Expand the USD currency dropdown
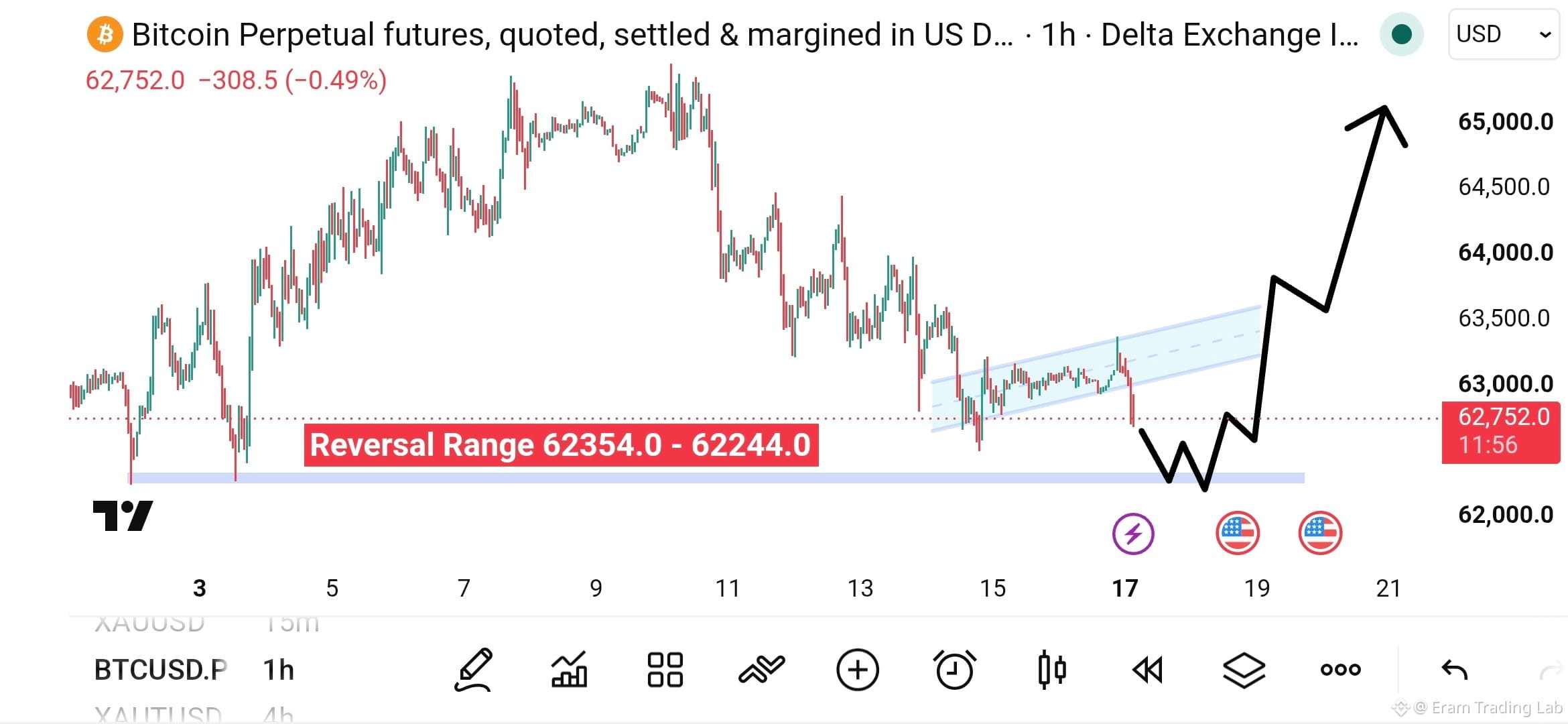Image resolution: width=1568 pixels, height=724 pixels. [1504, 34]
